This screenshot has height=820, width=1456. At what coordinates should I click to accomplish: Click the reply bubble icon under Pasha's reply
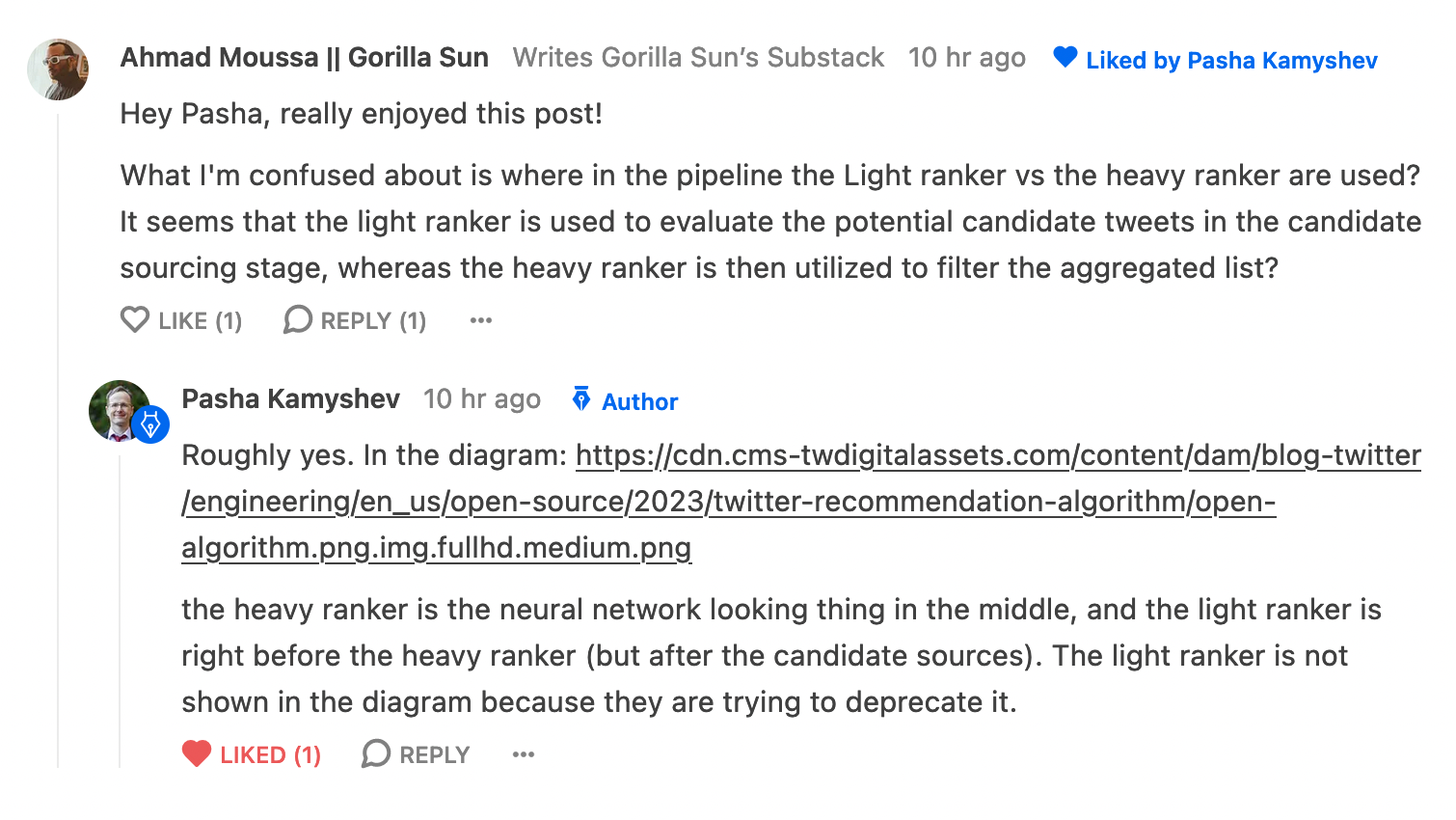[376, 753]
